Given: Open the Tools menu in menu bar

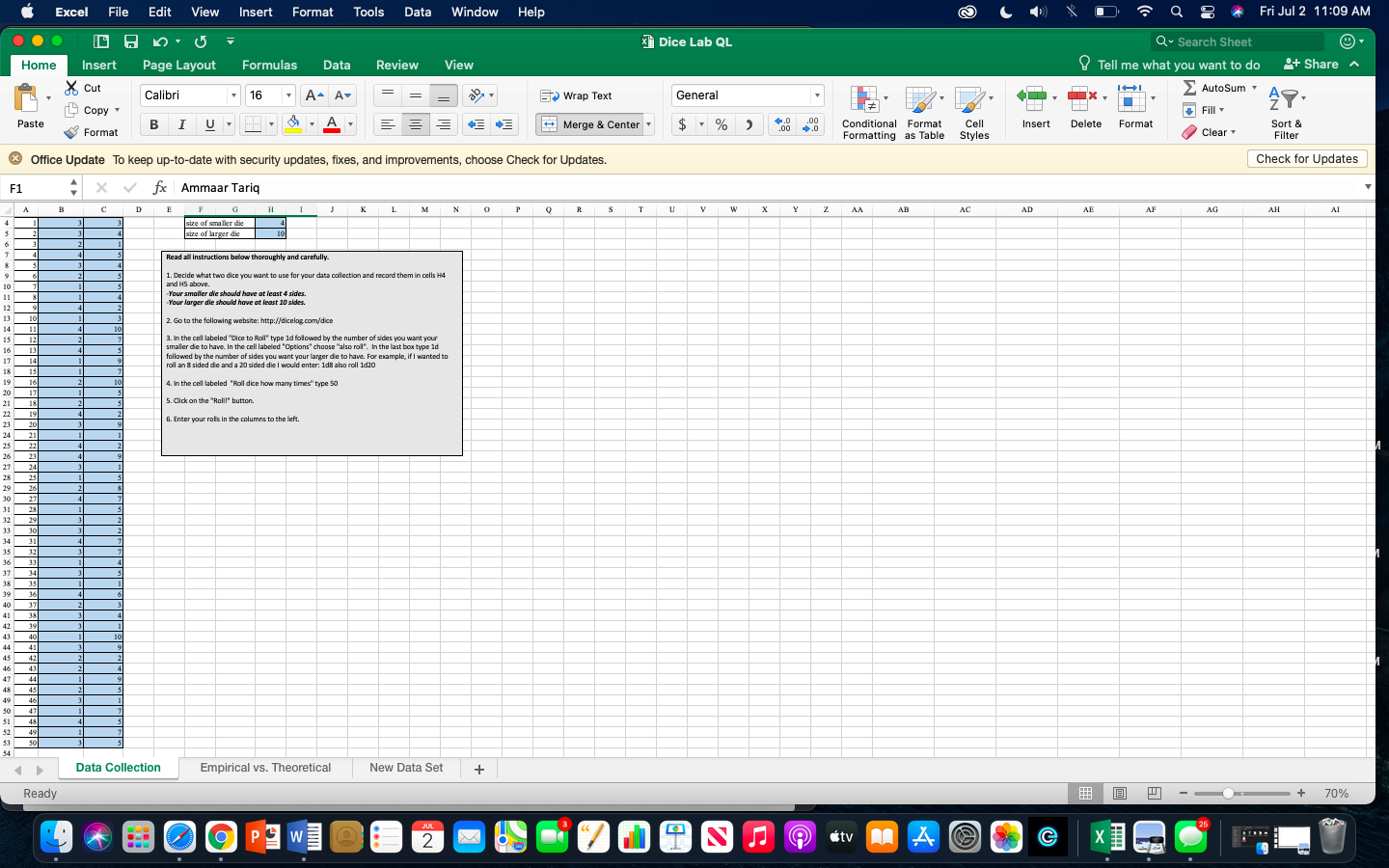Looking at the screenshot, I should point(368,12).
